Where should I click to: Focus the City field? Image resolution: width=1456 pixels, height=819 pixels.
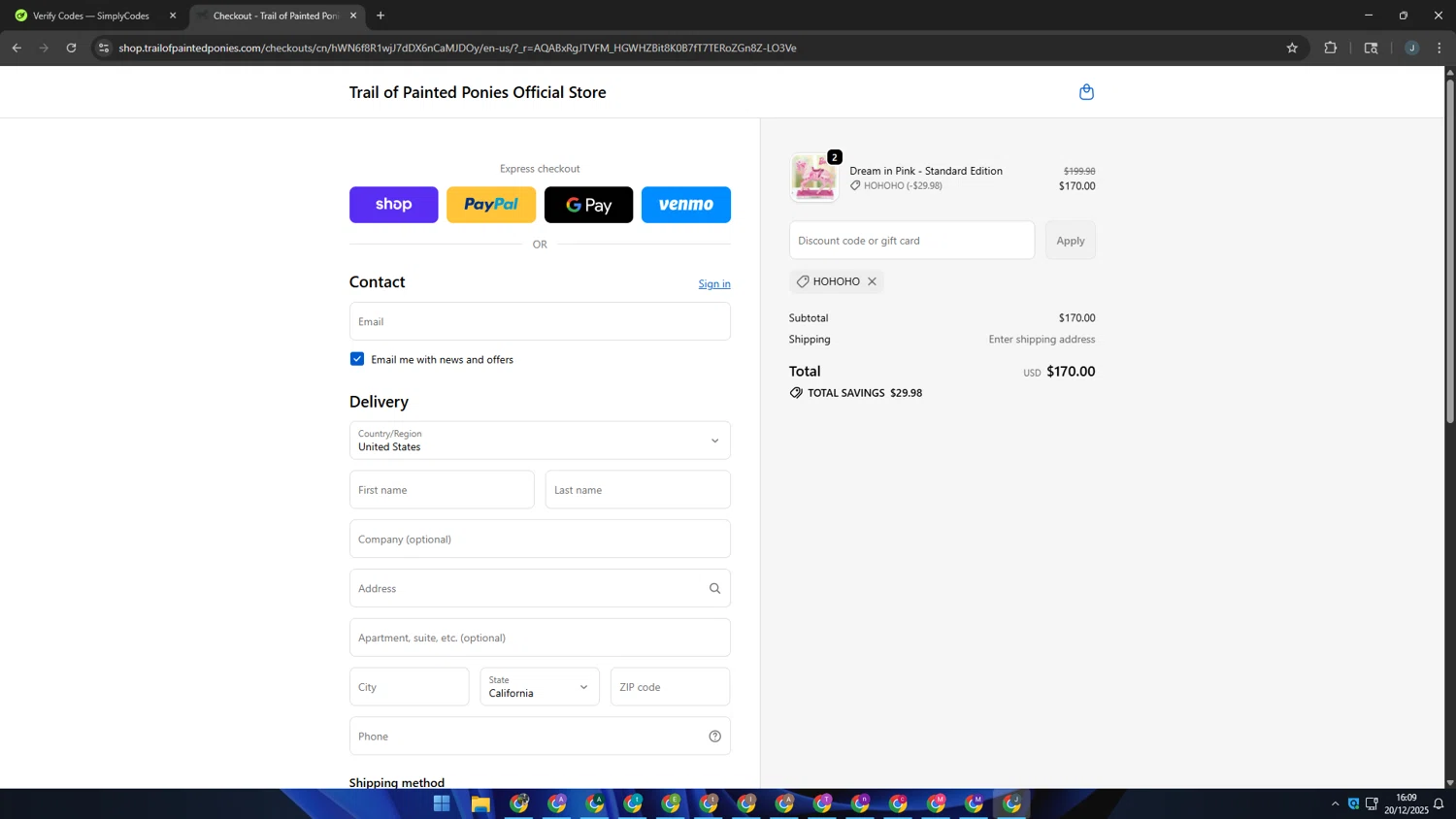(410, 687)
